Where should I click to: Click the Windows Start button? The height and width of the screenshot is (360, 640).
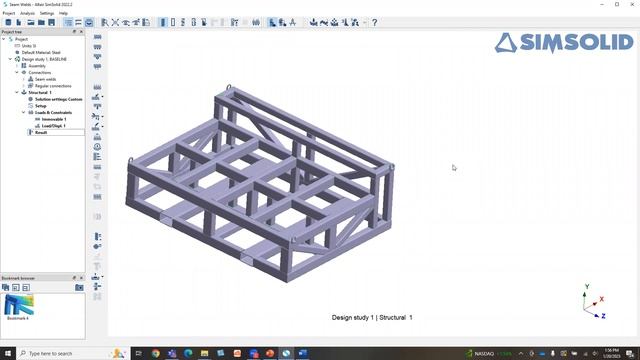(x=8, y=353)
